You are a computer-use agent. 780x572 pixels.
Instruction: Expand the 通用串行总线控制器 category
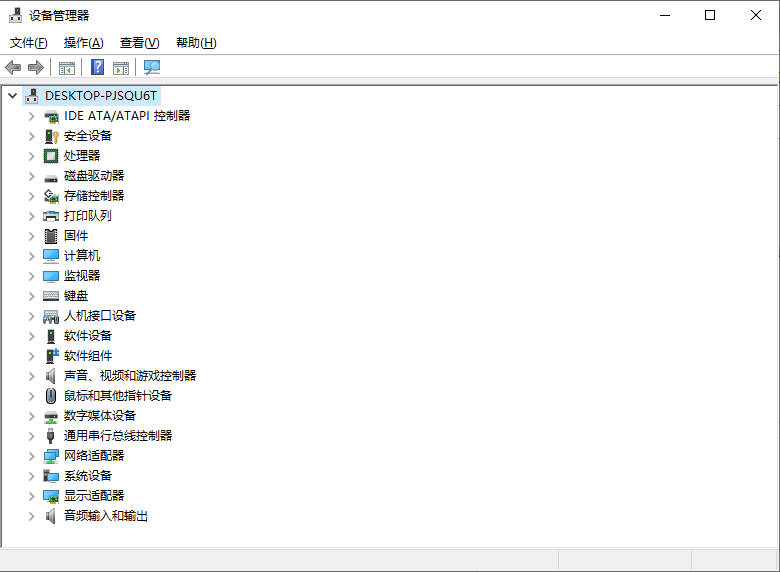tap(31, 436)
